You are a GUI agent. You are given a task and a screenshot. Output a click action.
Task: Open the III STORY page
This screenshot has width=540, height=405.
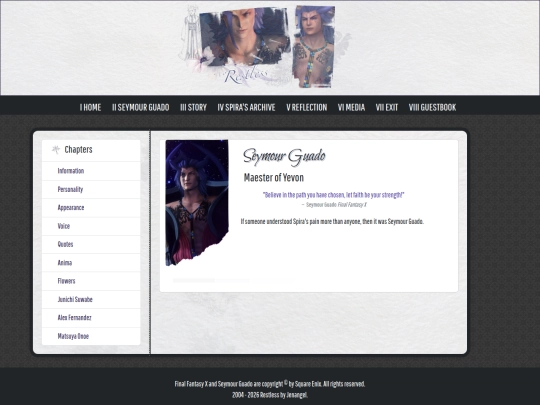tap(193, 107)
